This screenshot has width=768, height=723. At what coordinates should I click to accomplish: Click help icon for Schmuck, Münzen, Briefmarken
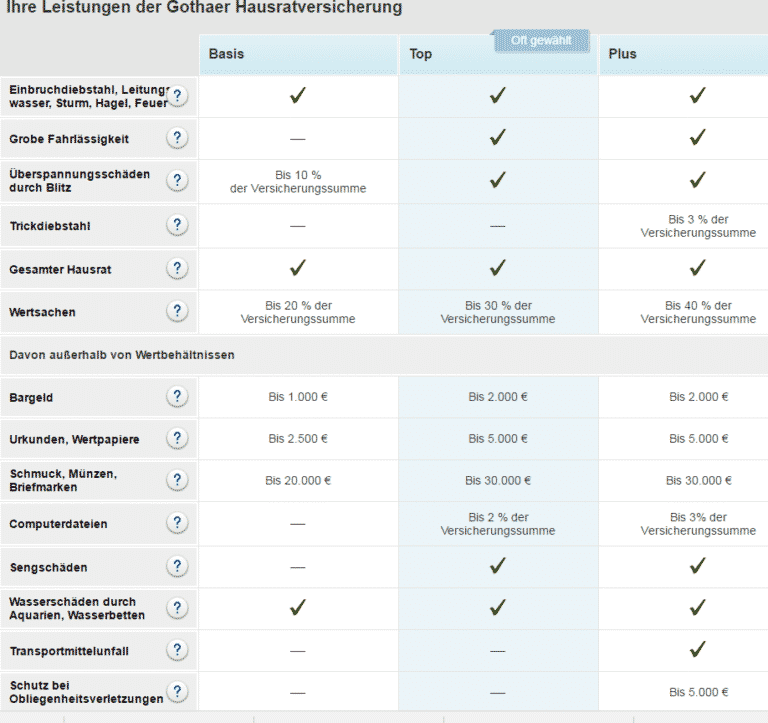[x=177, y=480]
